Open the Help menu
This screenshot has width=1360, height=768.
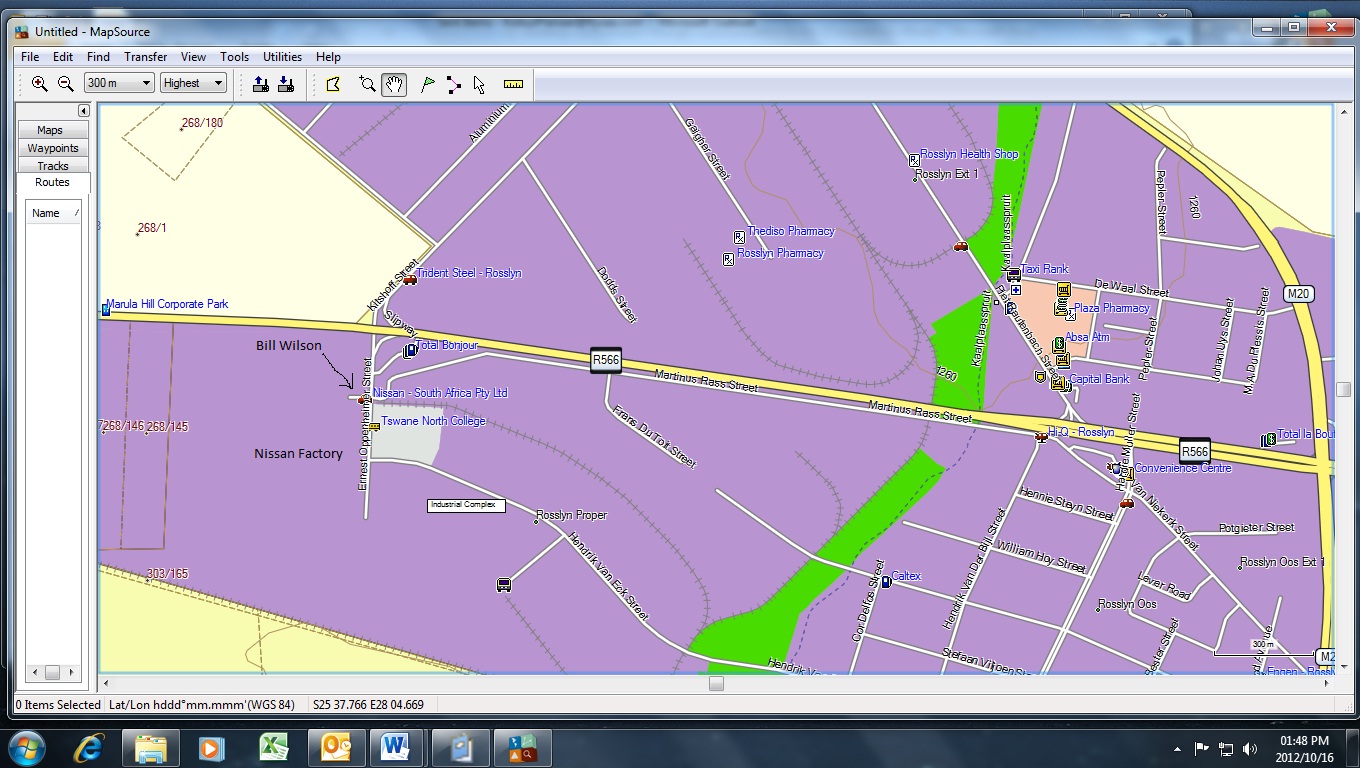(x=328, y=57)
